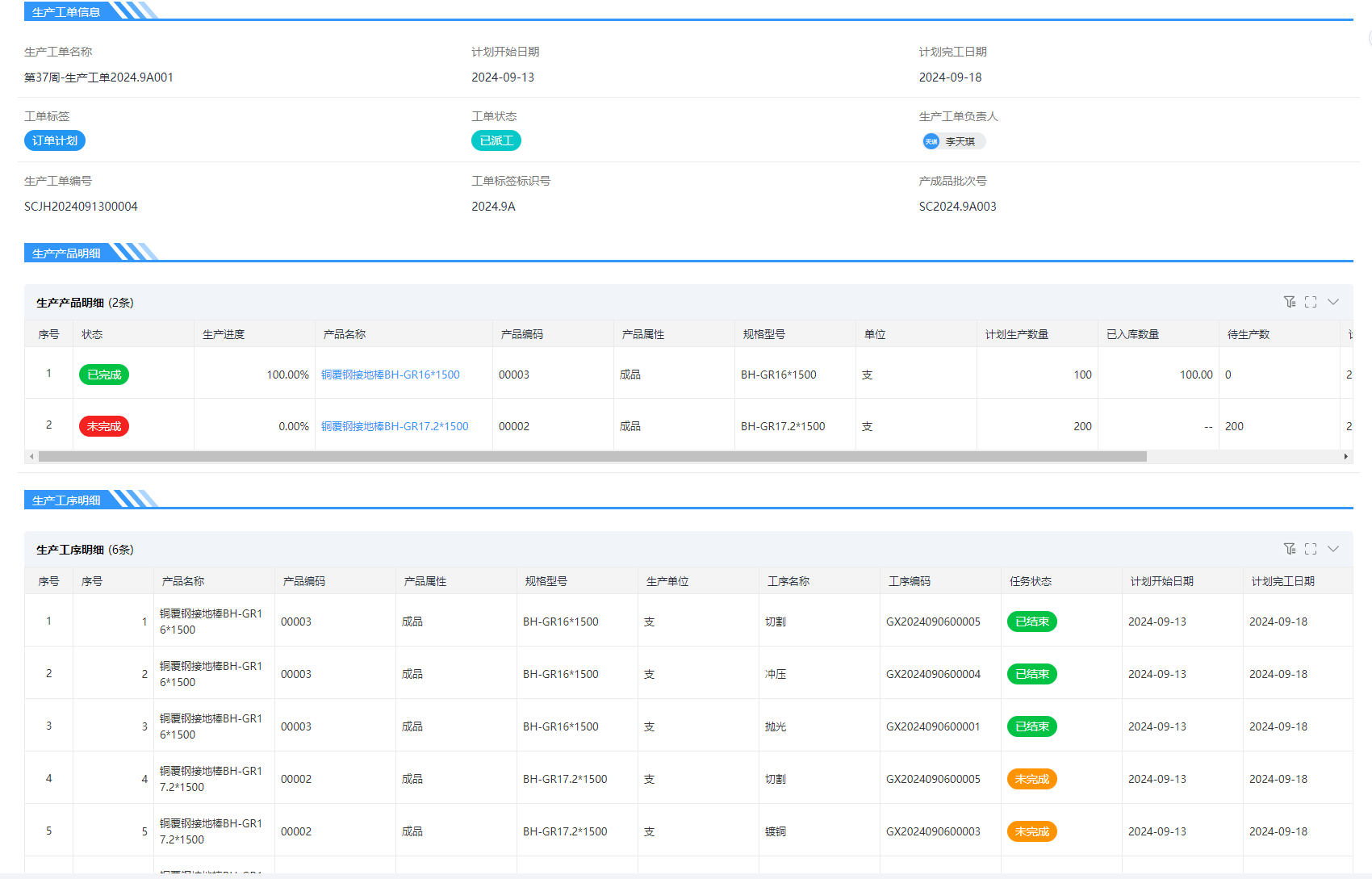Click the 生产工单信息 section header

pos(66,12)
